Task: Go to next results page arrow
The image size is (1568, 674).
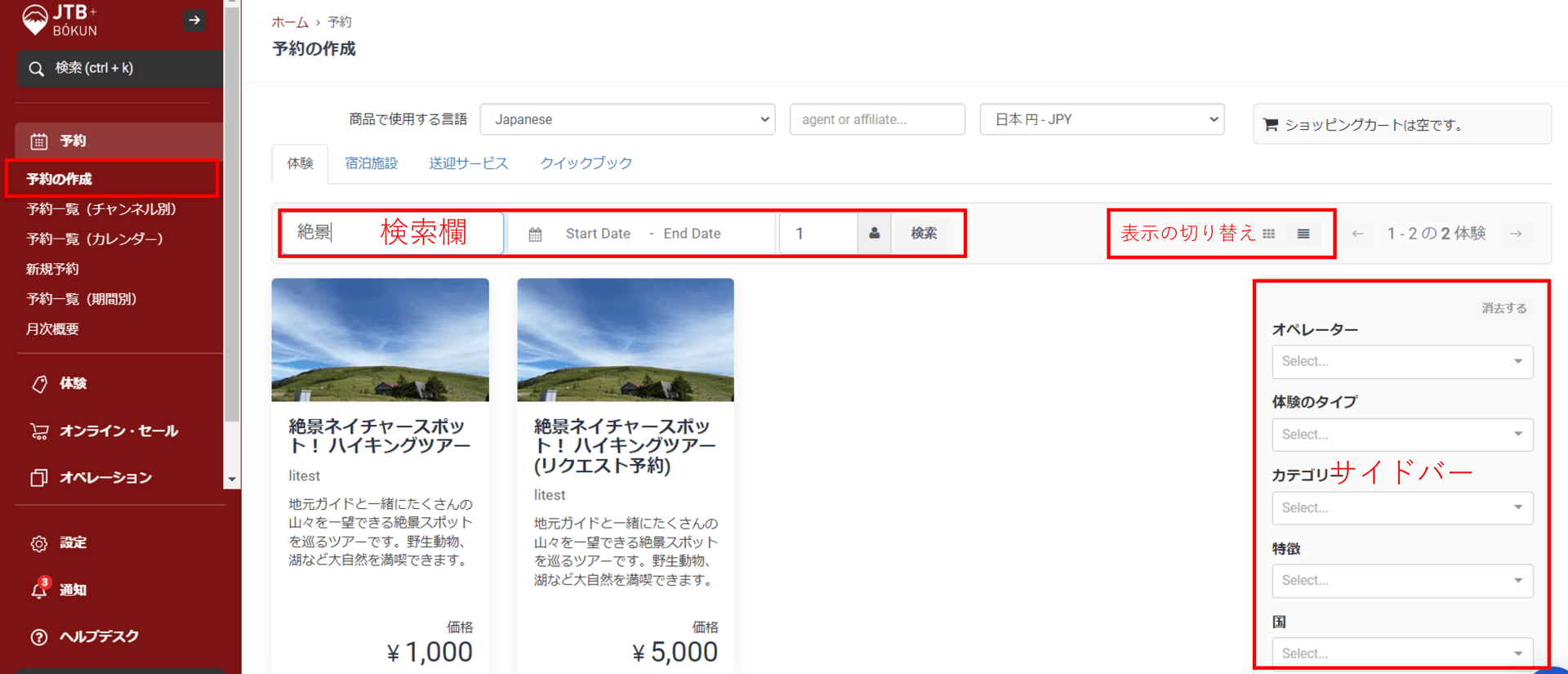Action: [1516, 234]
